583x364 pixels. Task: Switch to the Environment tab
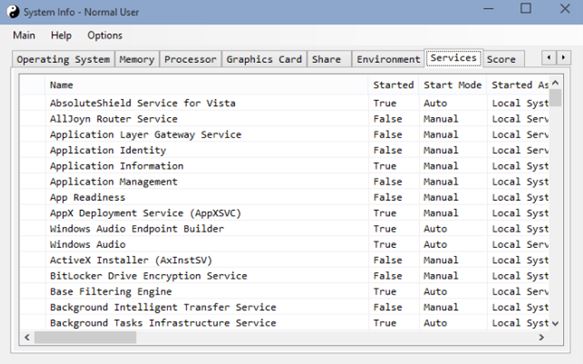point(388,59)
